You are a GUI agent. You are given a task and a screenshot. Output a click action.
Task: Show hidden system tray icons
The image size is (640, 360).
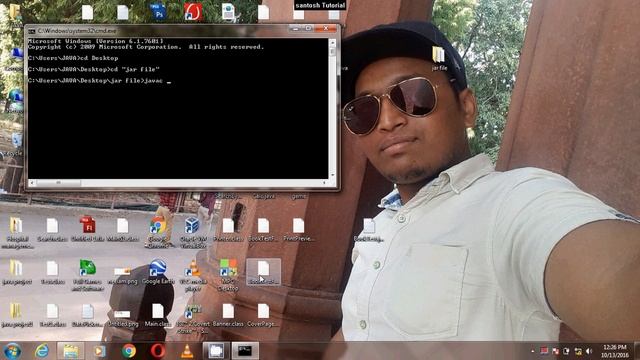click(x=533, y=351)
